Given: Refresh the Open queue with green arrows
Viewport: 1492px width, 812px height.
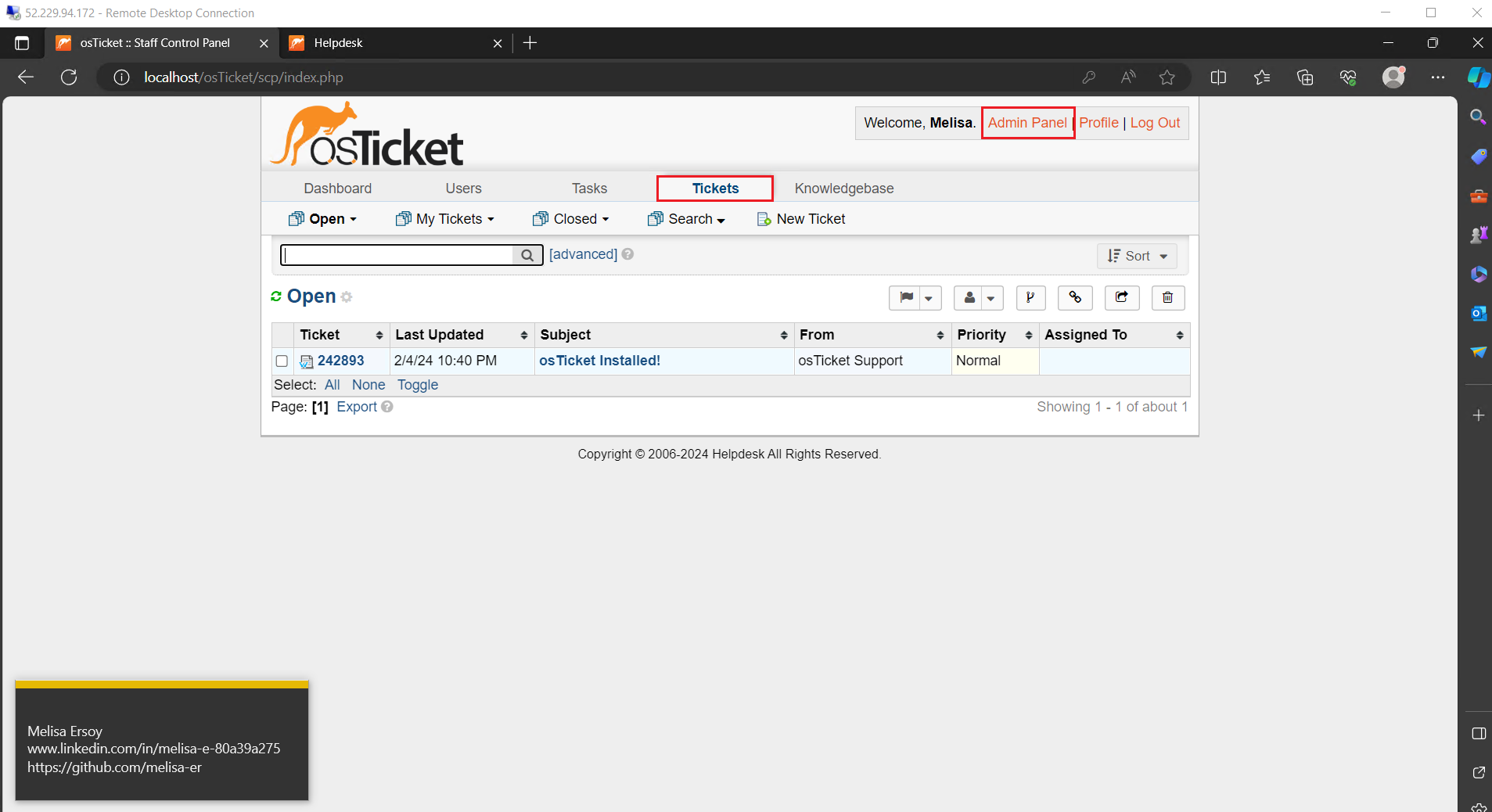Looking at the screenshot, I should coord(276,296).
